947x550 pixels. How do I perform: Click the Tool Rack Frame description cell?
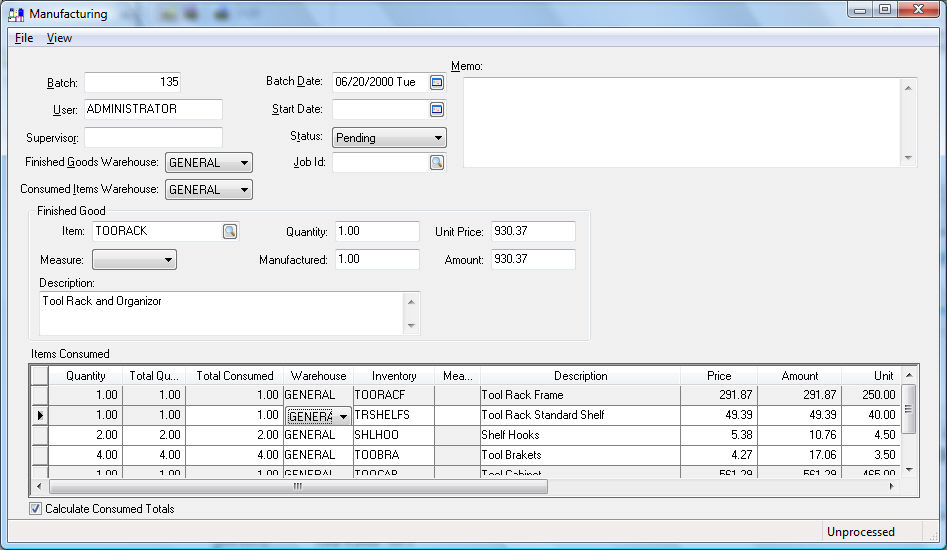pos(580,395)
